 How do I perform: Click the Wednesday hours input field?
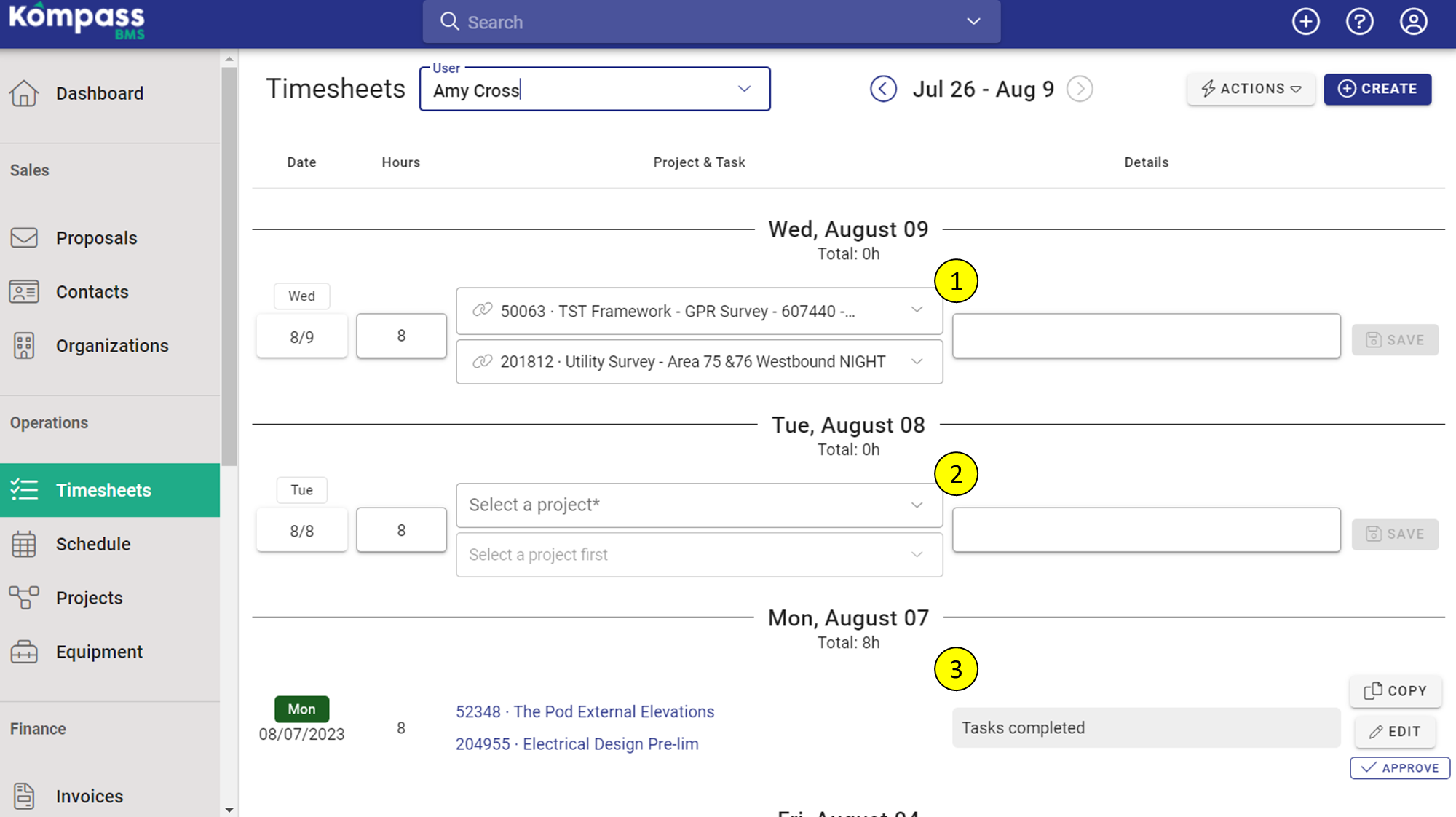pyautogui.click(x=400, y=336)
